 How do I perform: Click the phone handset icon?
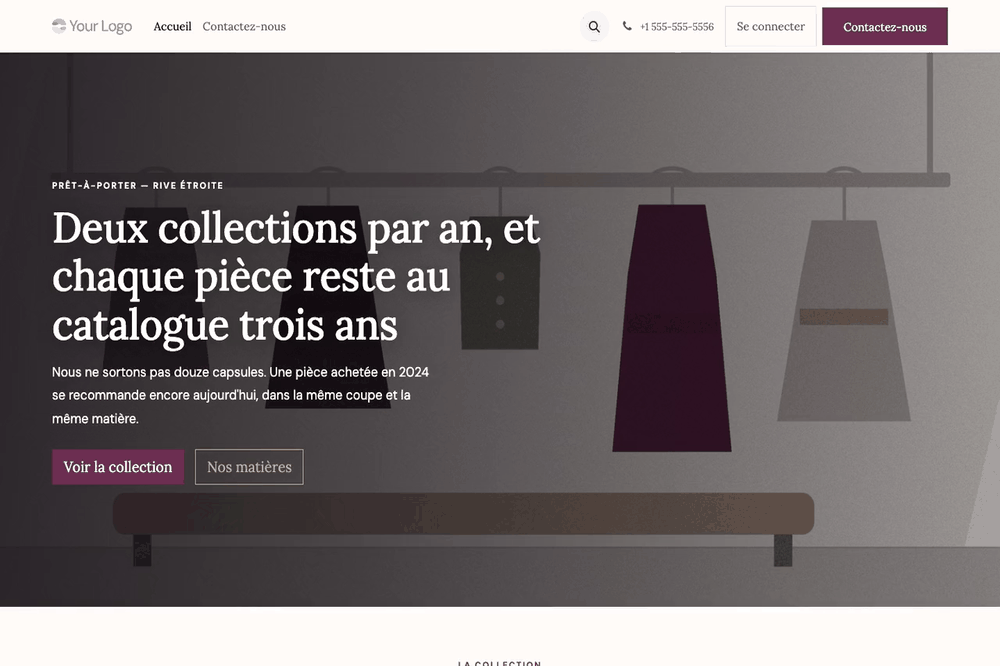(627, 26)
